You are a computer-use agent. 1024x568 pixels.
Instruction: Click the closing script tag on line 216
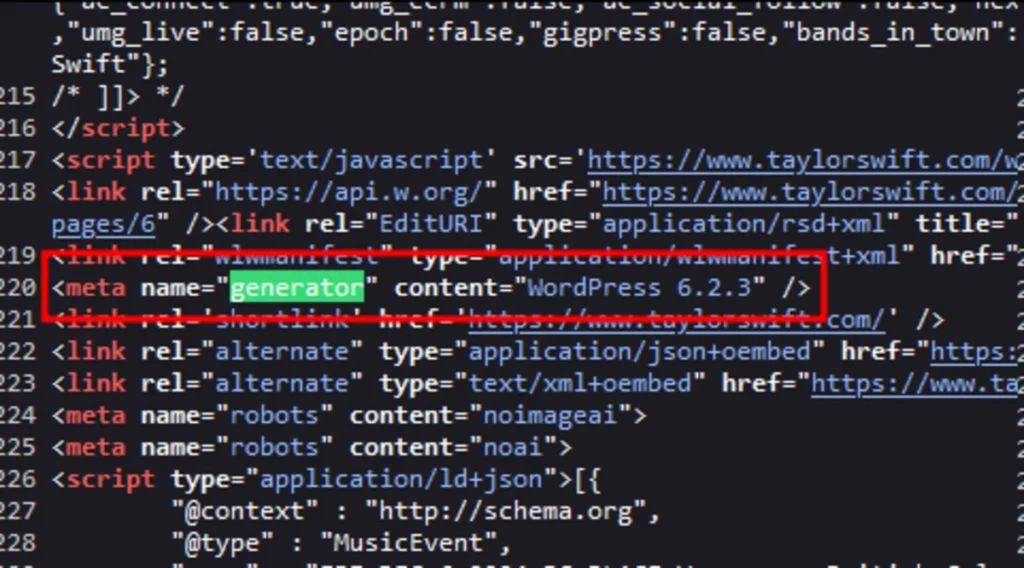tap(118, 129)
